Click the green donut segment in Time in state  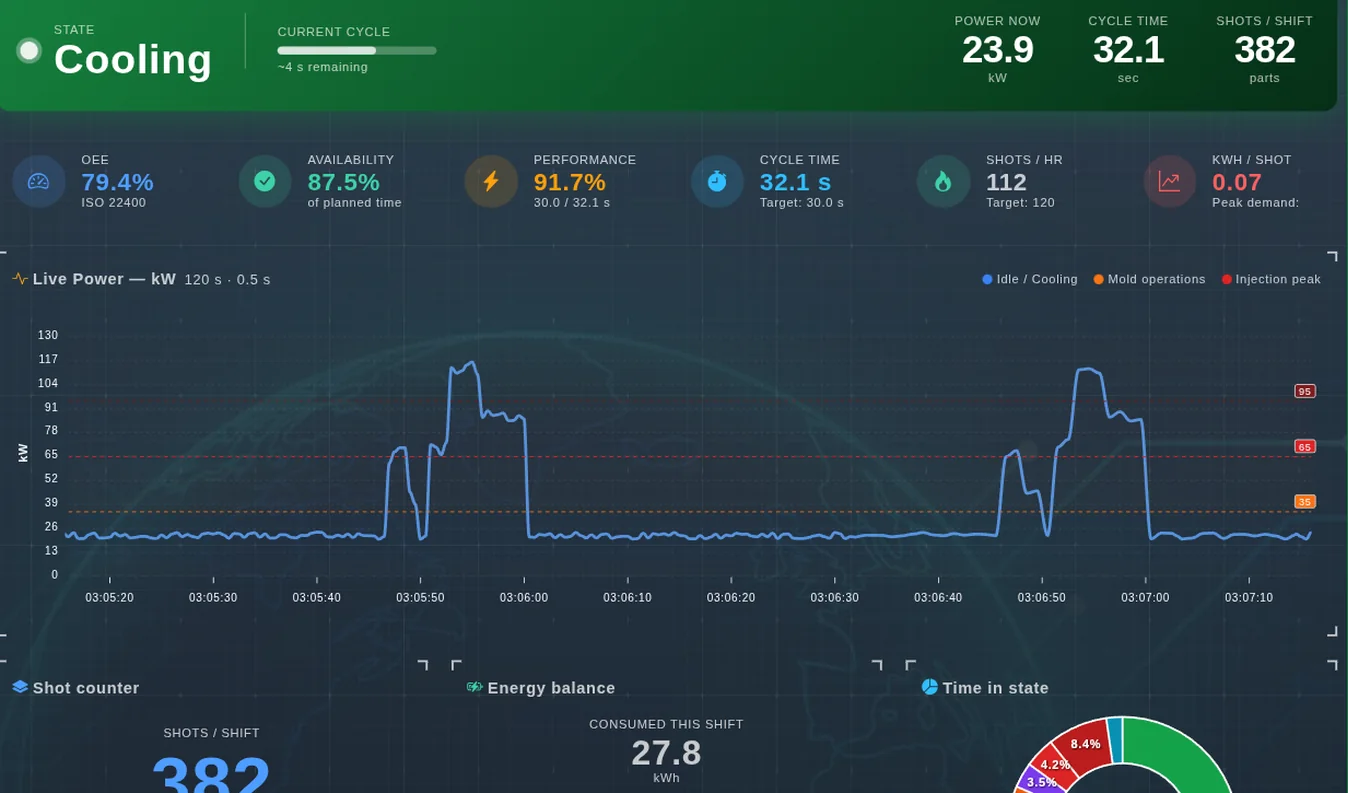click(1180, 757)
